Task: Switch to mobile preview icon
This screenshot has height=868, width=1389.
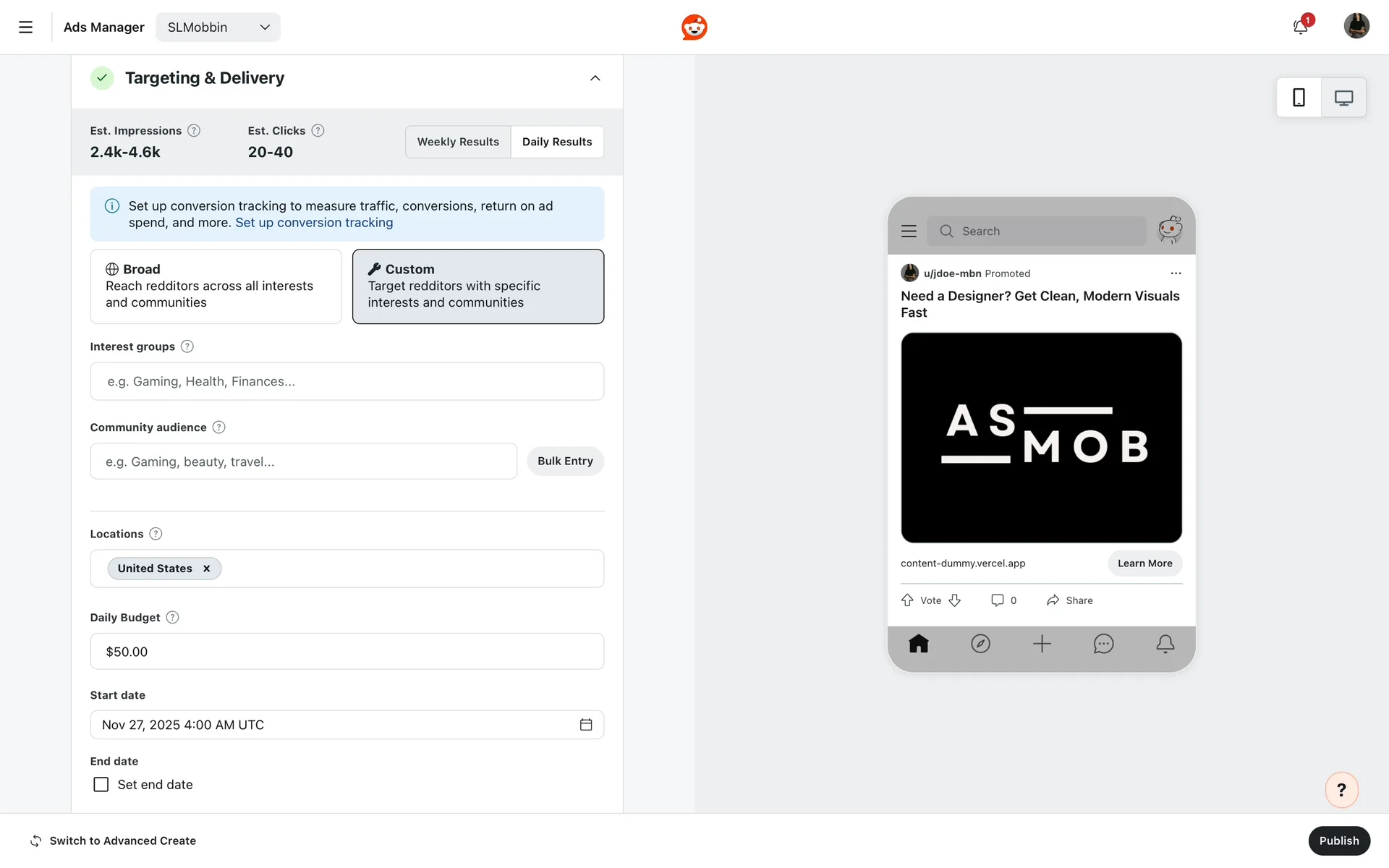Action: [1299, 98]
